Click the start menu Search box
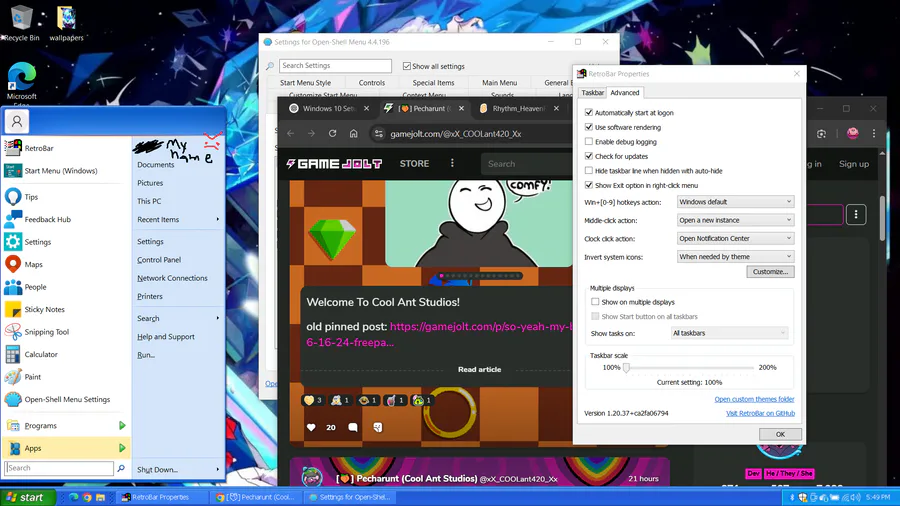The height and width of the screenshot is (506, 900). coord(59,468)
